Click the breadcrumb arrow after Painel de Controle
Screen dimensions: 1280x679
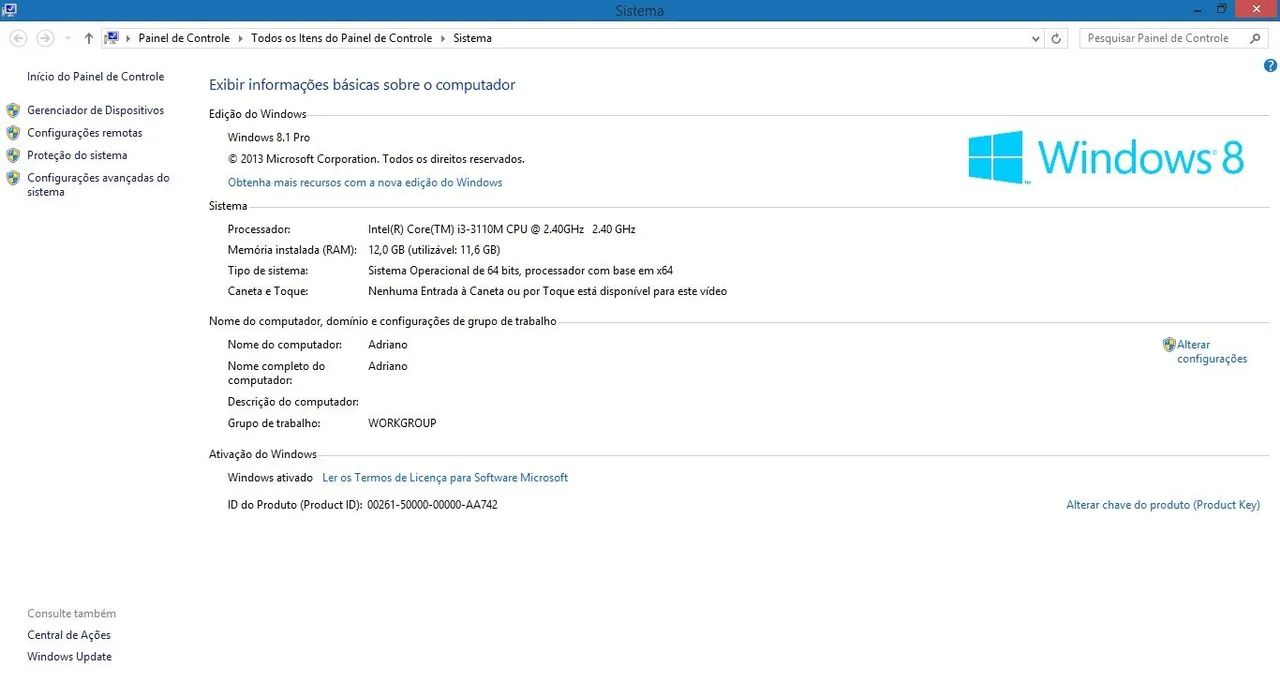[x=239, y=38]
